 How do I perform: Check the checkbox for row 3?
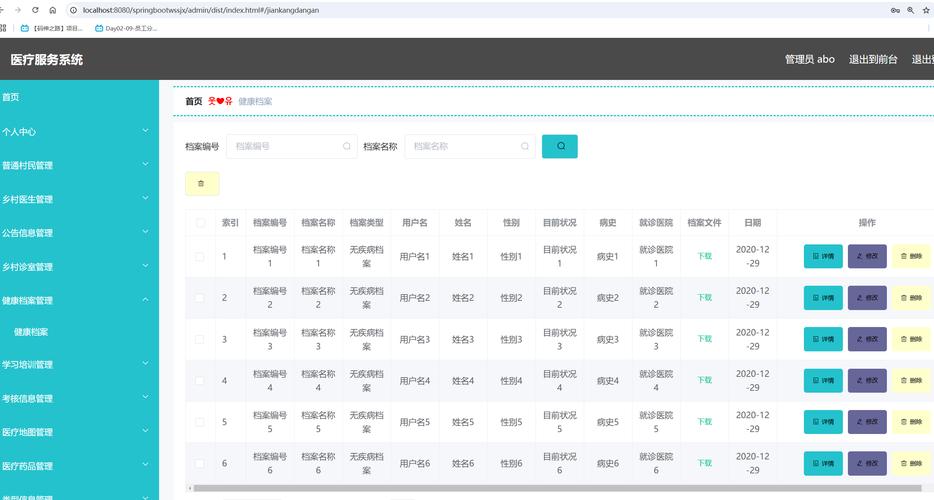(200, 339)
